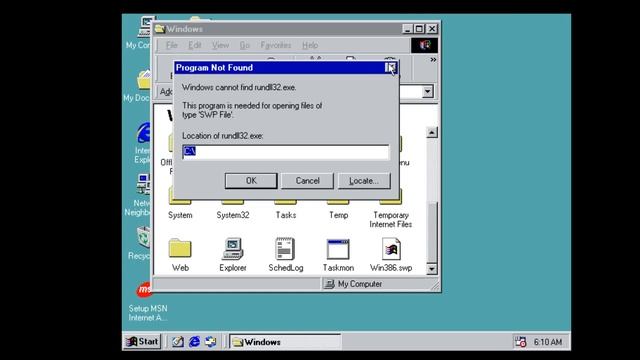Select the System32 folder label
This screenshot has height=360, width=640.
(x=233, y=215)
